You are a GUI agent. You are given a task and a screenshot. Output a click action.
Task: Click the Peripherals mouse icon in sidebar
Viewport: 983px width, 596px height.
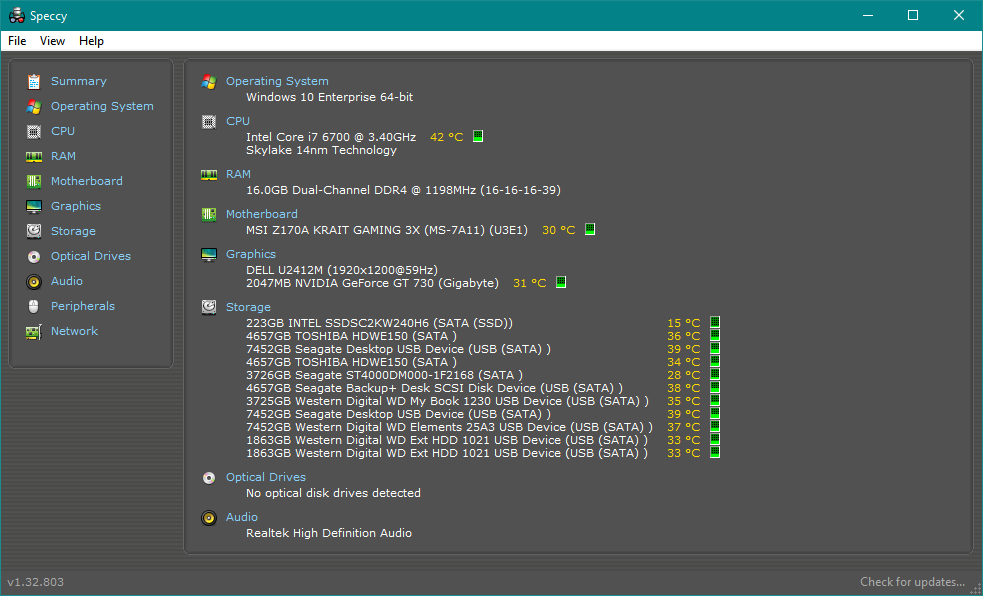point(34,306)
